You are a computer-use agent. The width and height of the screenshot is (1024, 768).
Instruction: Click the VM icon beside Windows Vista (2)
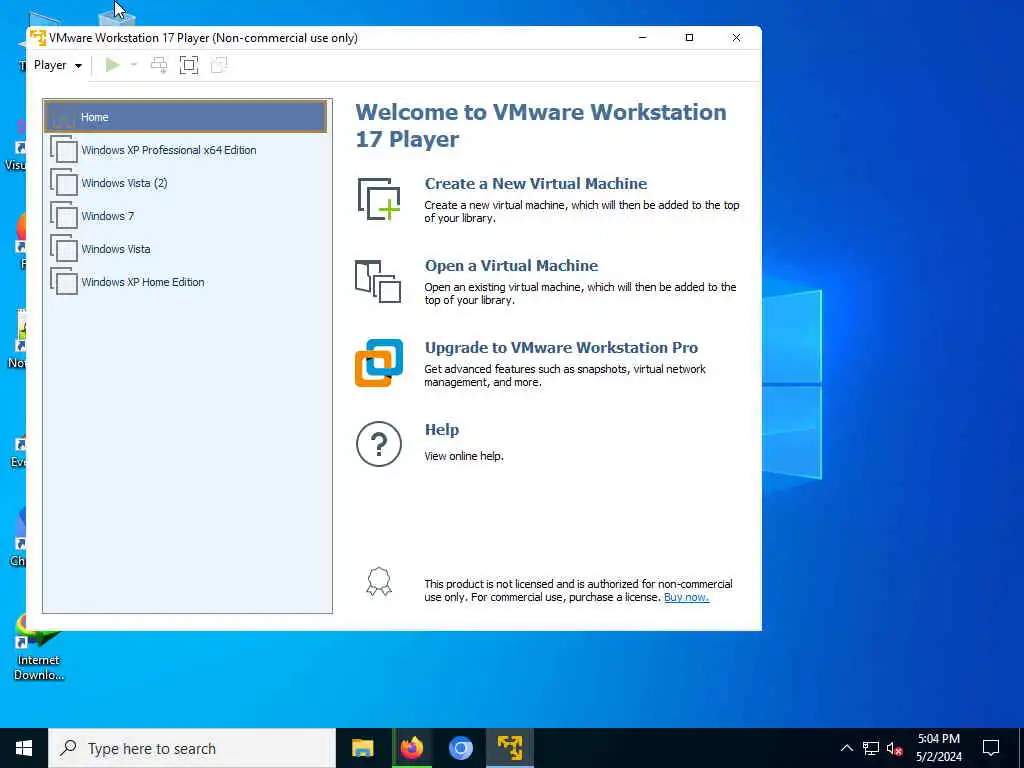click(64, 182)
